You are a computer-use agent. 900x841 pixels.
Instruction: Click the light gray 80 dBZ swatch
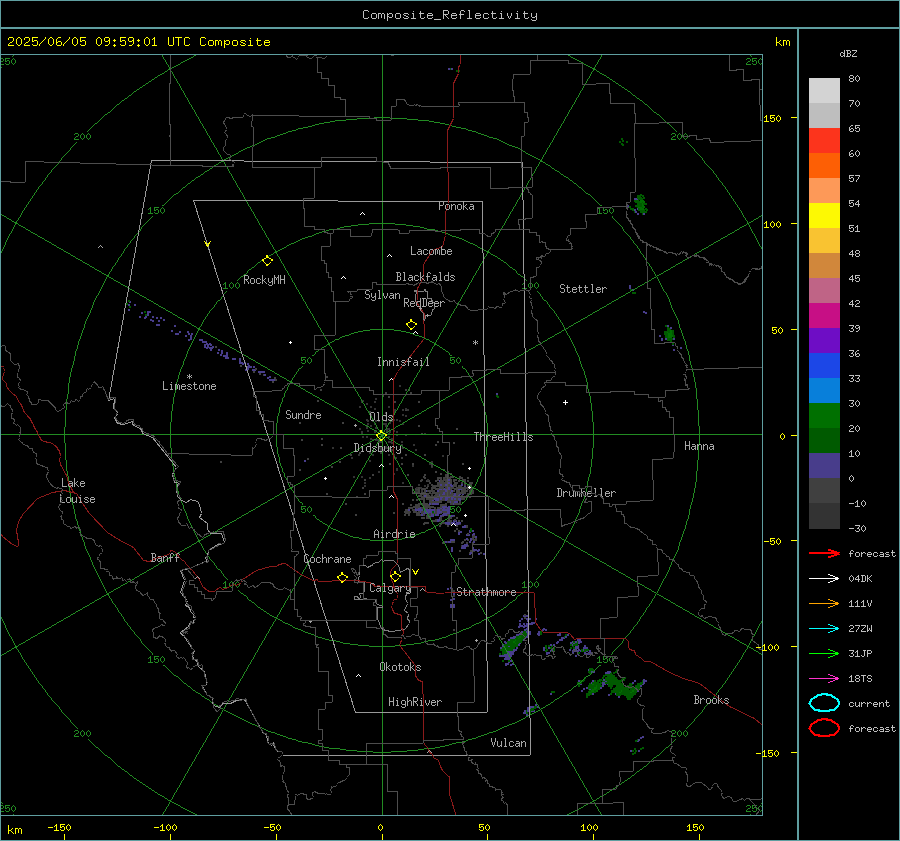point(824,90)
